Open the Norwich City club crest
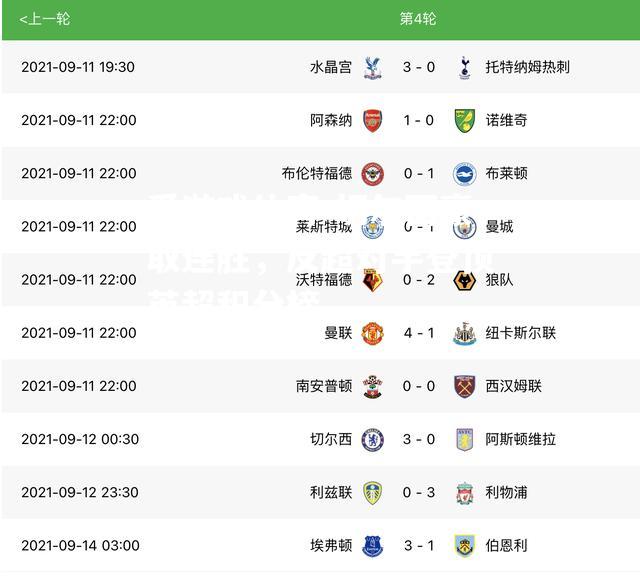Image resolution: width=640 pixels, height=576 pixels. tap(464, 120)
